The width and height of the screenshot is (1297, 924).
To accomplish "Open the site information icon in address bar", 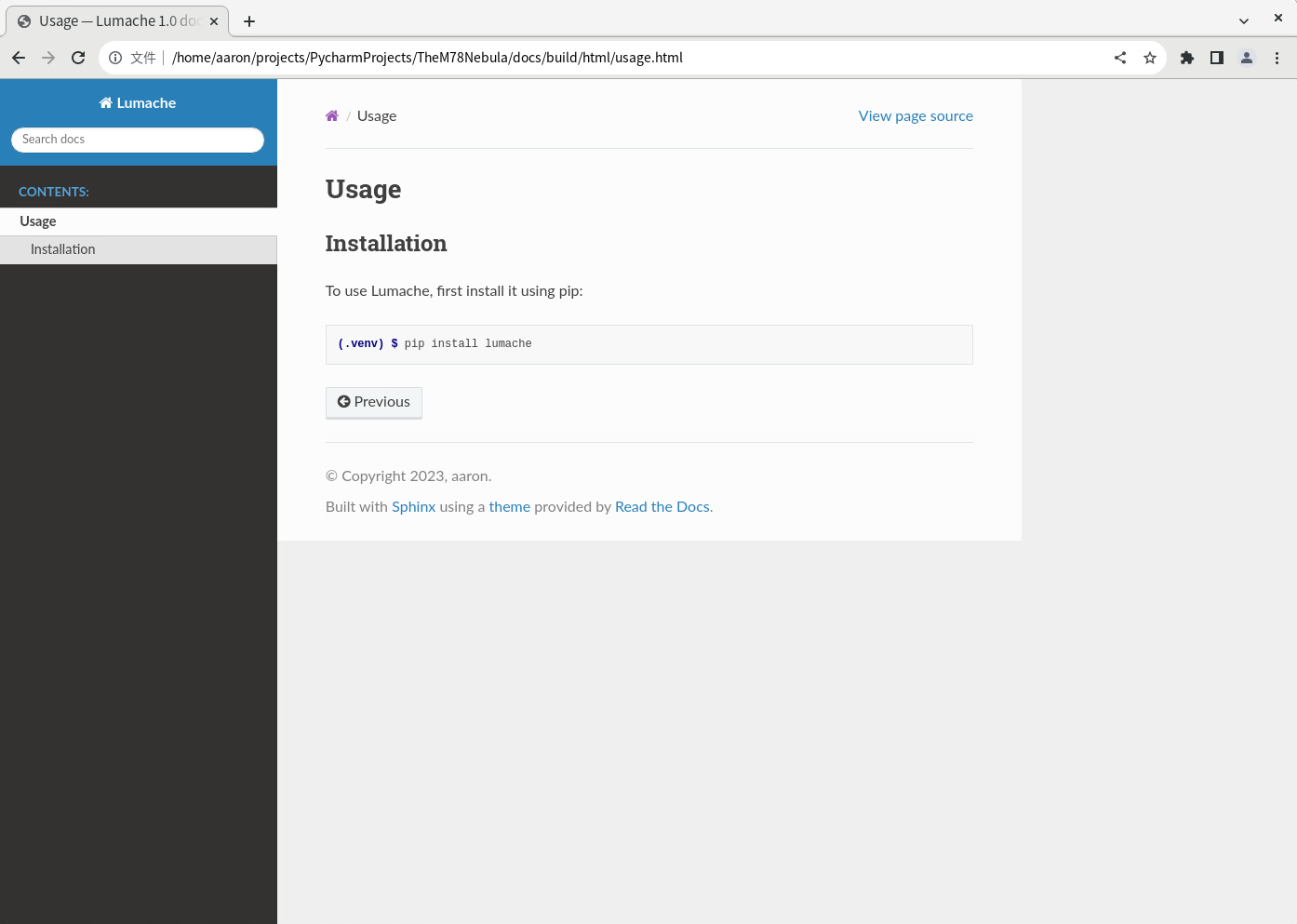I will [115, 58].
